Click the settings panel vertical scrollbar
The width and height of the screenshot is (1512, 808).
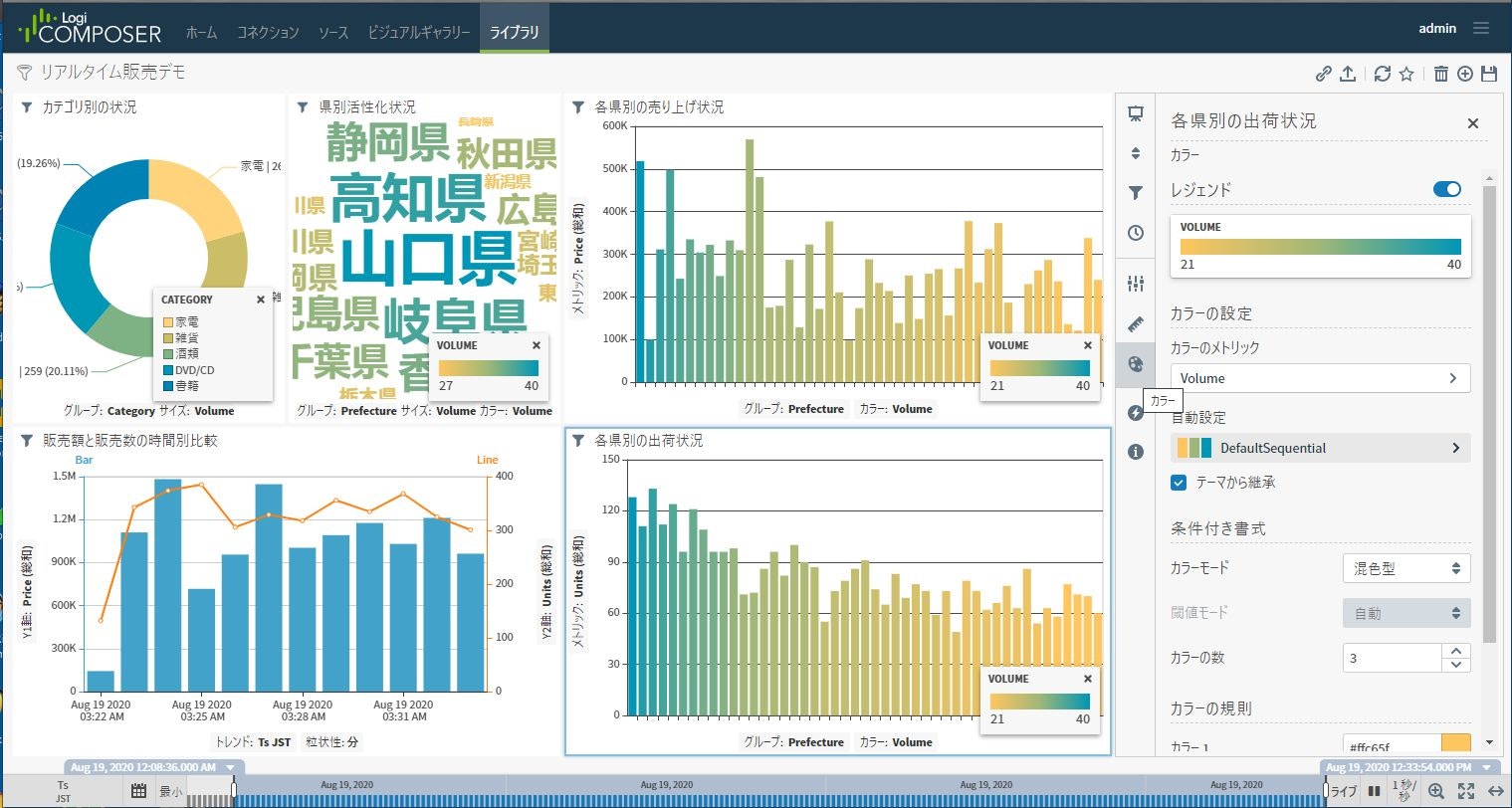1489,413
